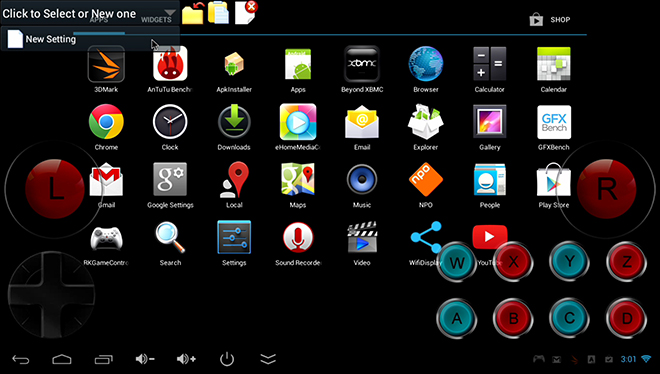Open the Browser globe icon

coord(426,64)
